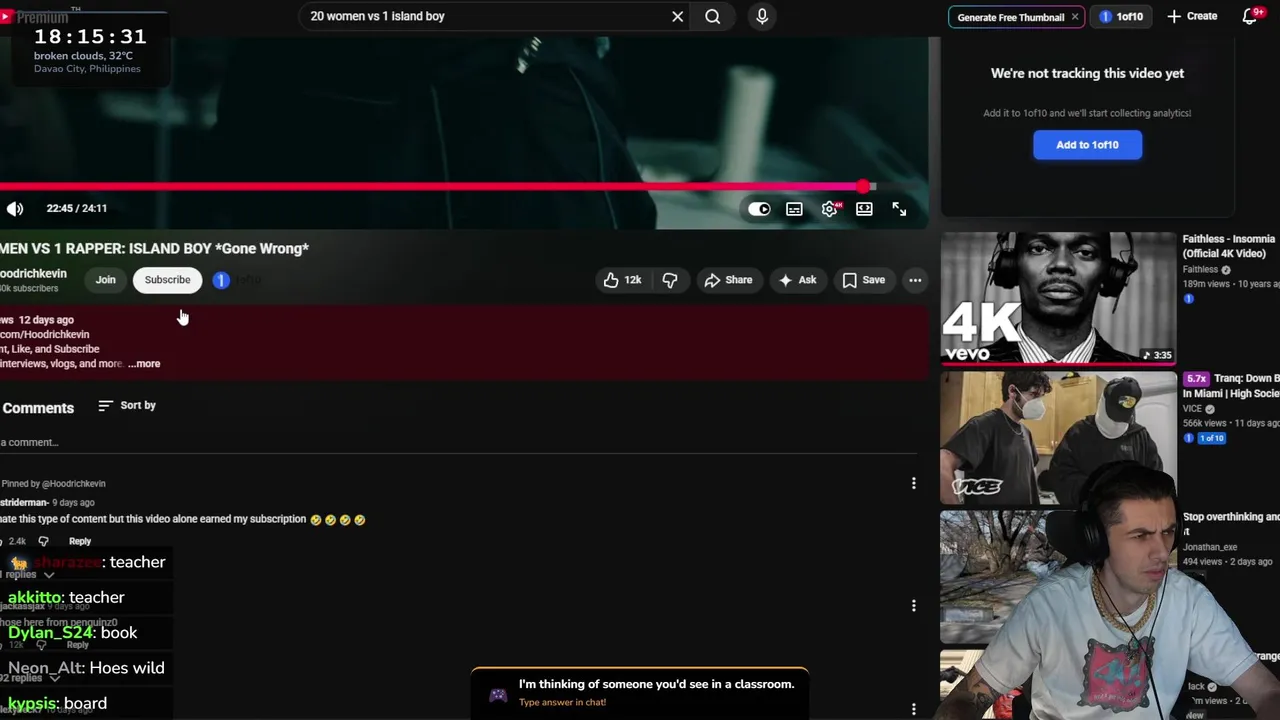The width and height of the screenshot is (1280, 720).
Task: Dismiss the Generate Free Thumbnail chip
Action: coord(1075,17)
